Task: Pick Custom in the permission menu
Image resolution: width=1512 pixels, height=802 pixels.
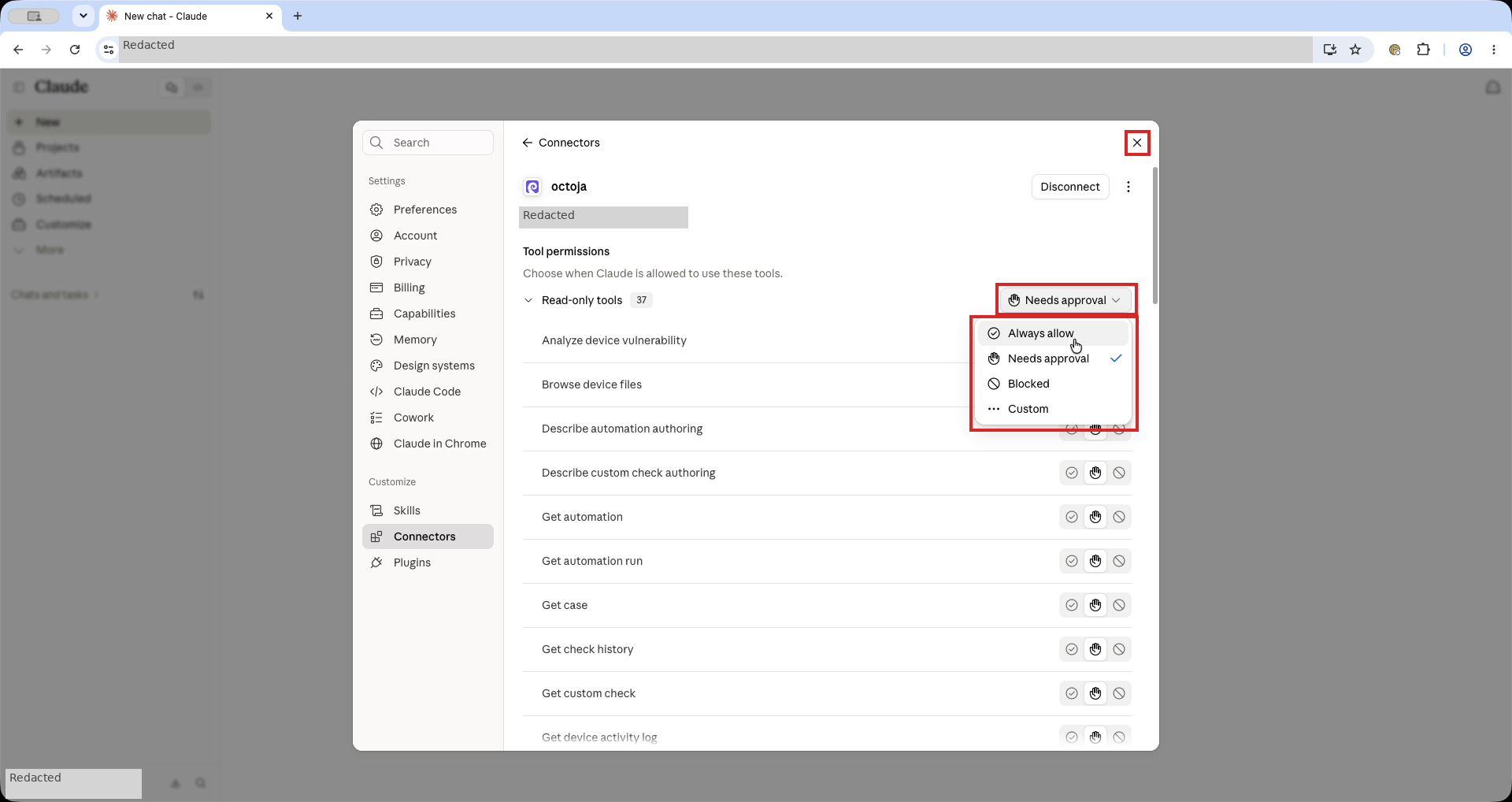Action: click(1053, 409)
